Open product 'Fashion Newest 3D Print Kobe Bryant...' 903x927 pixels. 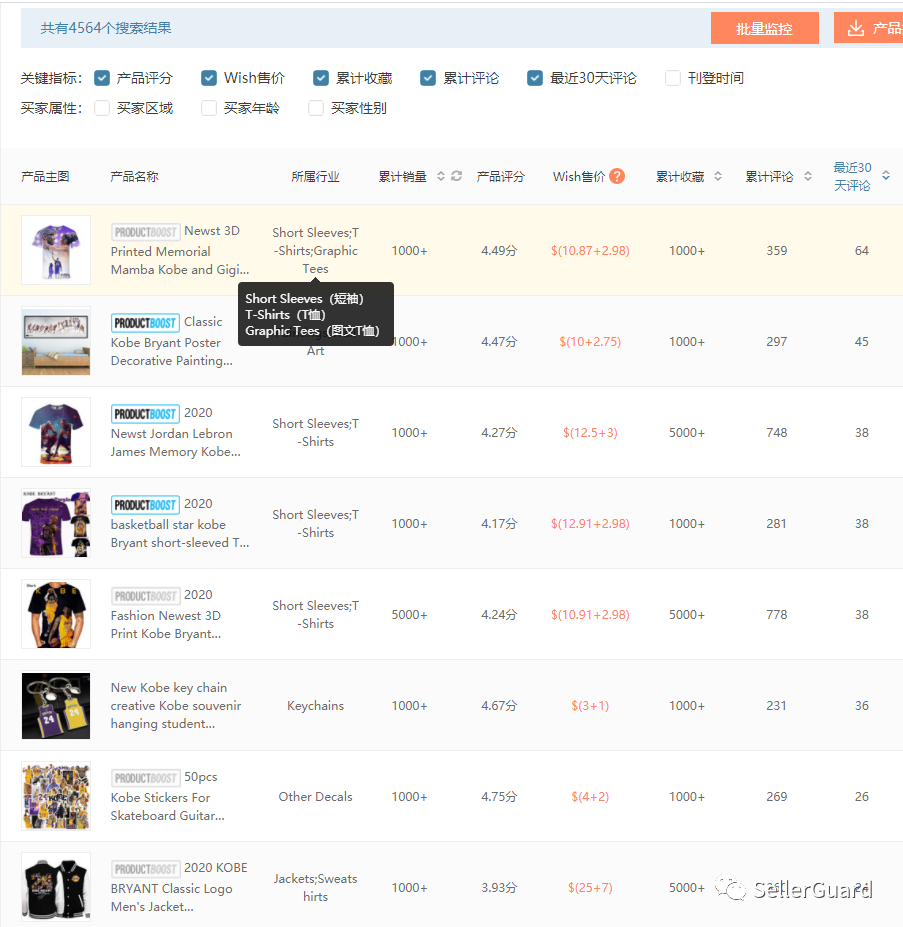pos(166,625)
